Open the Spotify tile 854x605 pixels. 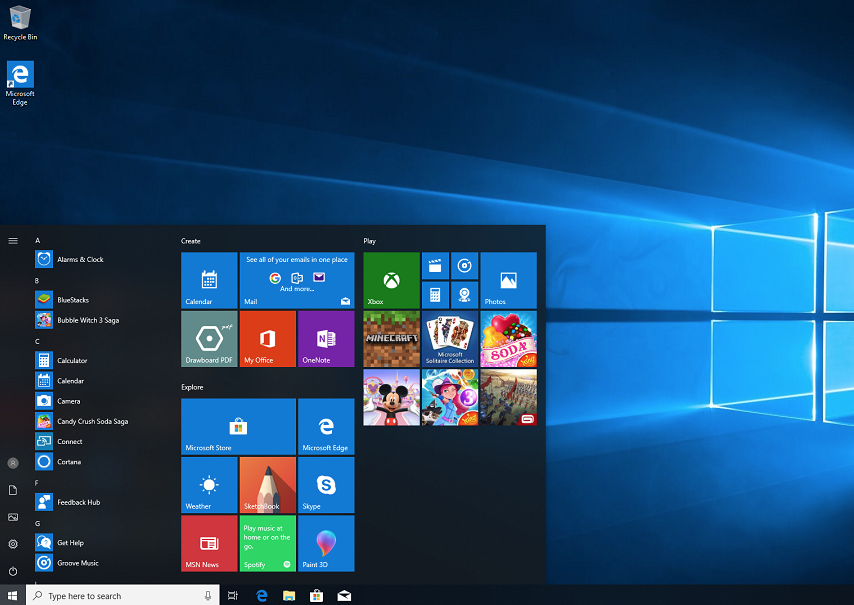pyautogui.click(x=267, y=543)
